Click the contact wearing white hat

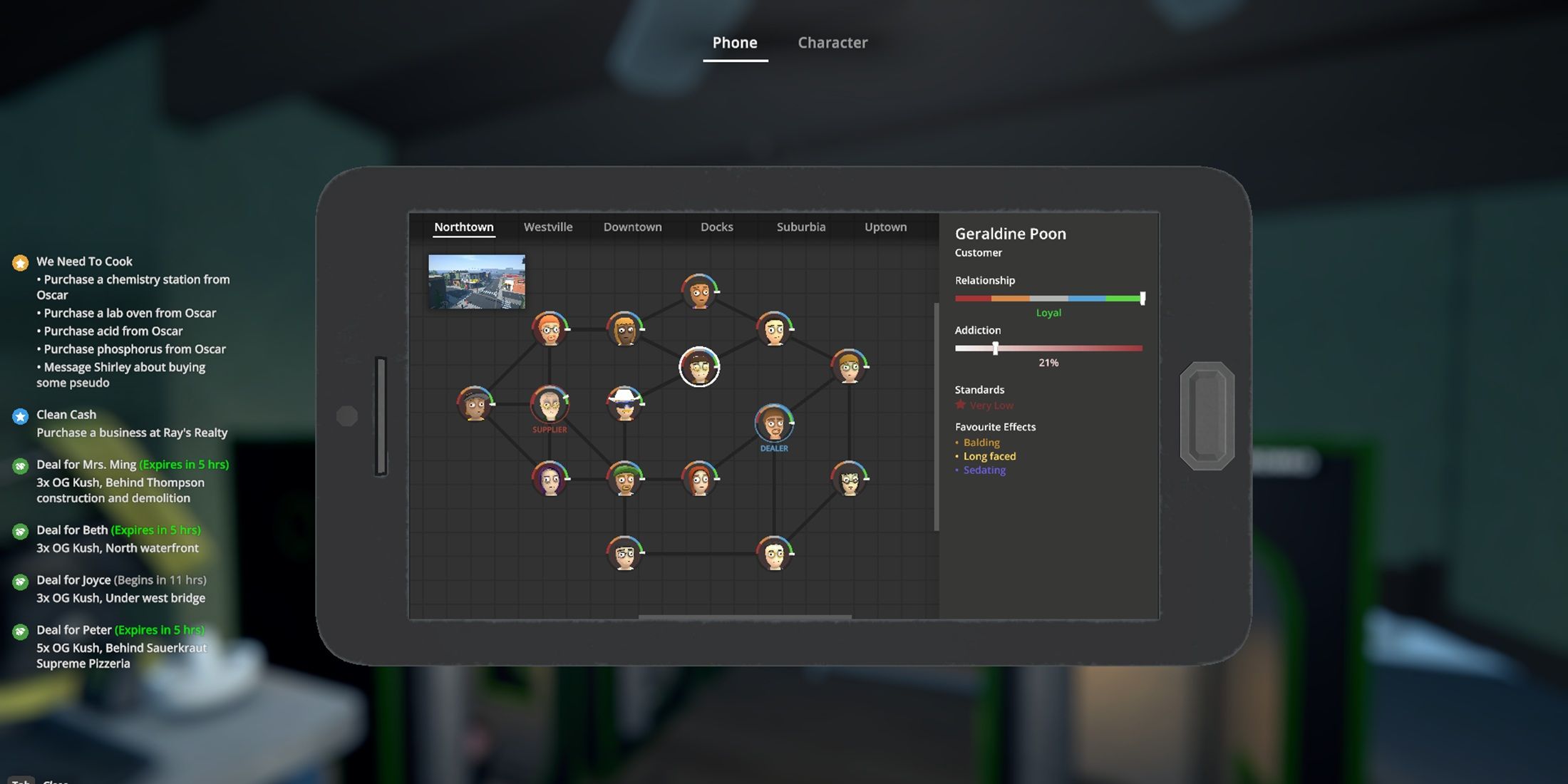click(624, 404)
